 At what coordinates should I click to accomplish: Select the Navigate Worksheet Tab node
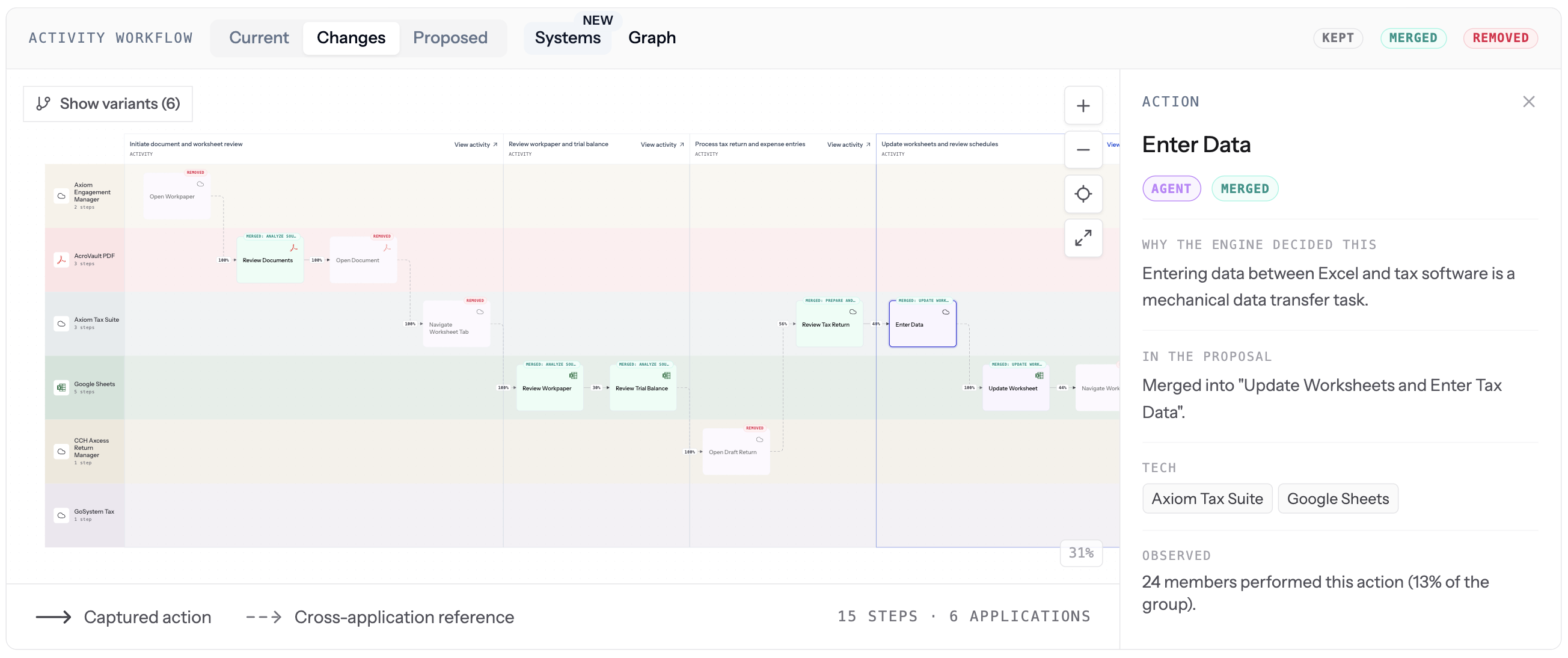[456, 324]
